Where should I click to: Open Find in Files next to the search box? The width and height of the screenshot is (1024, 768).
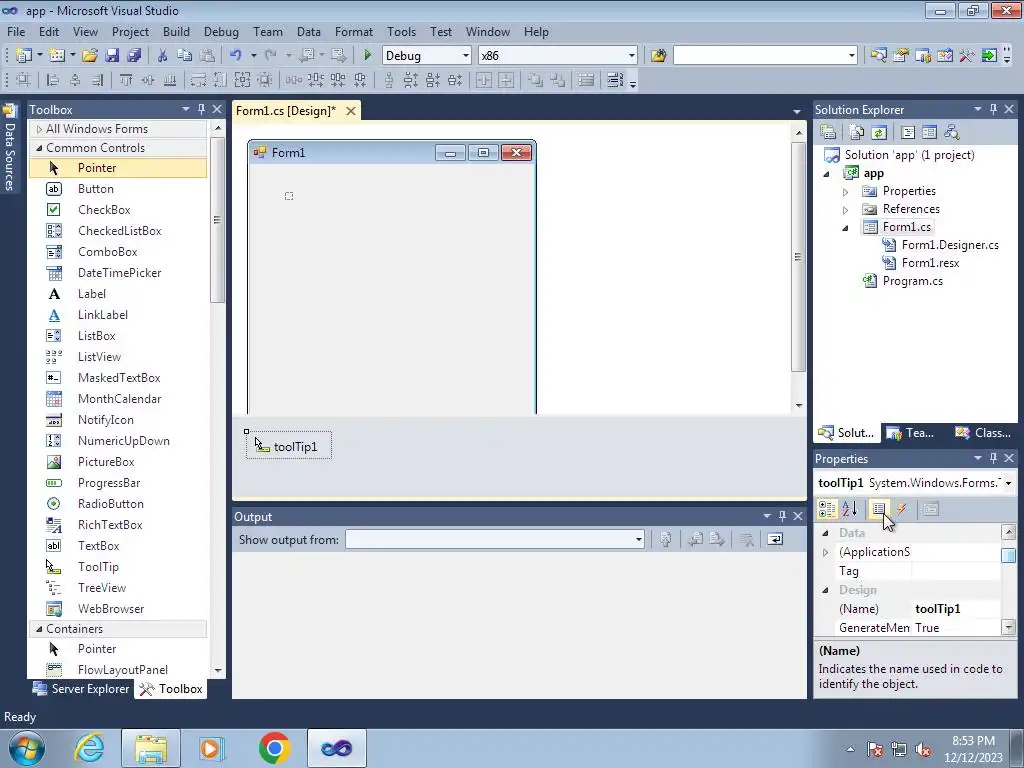(658, 56)
